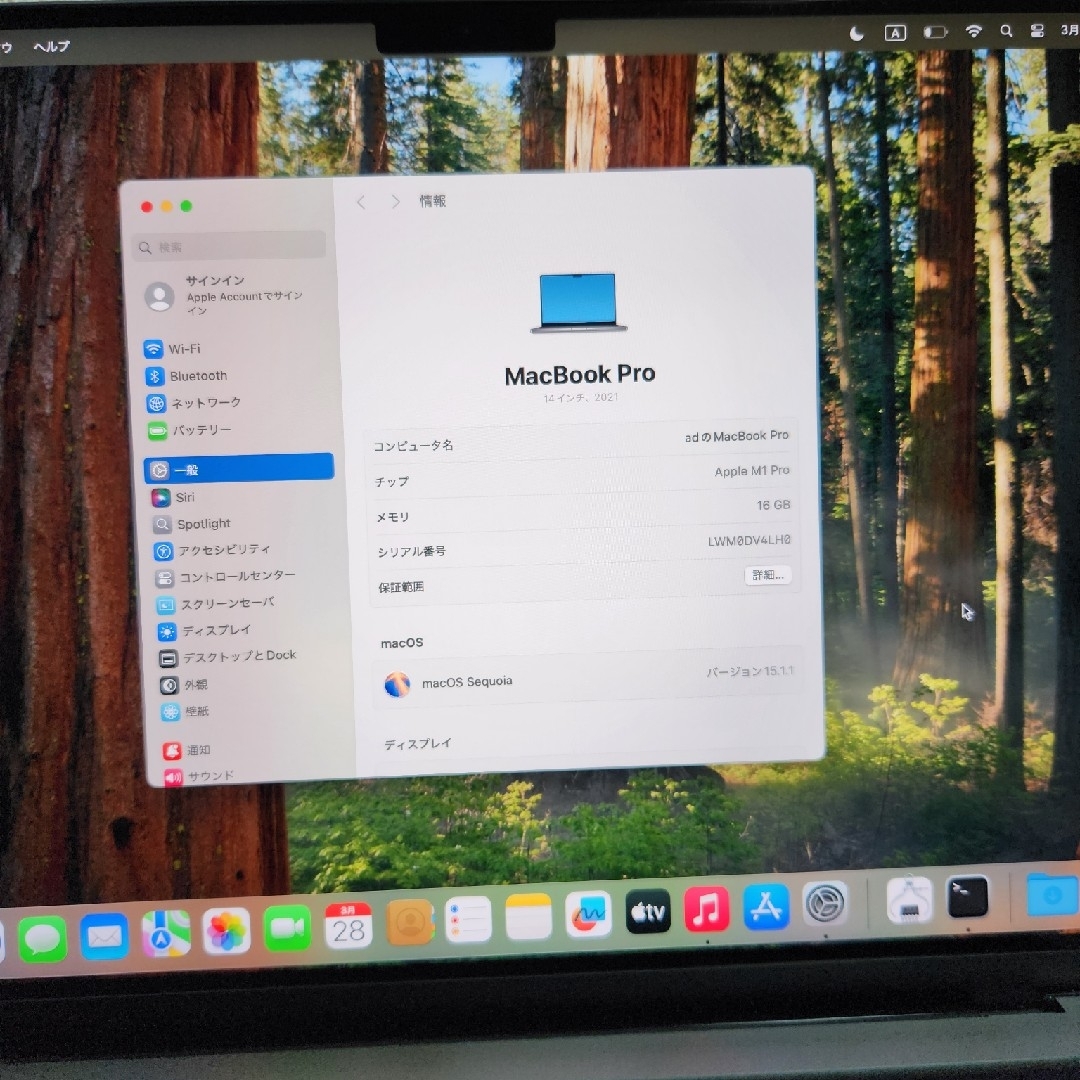The height and width of the screenshot is (1080, 1080).
Task: Click the 検索 search field
Action: pyautogui.click(x=229, y=246)
